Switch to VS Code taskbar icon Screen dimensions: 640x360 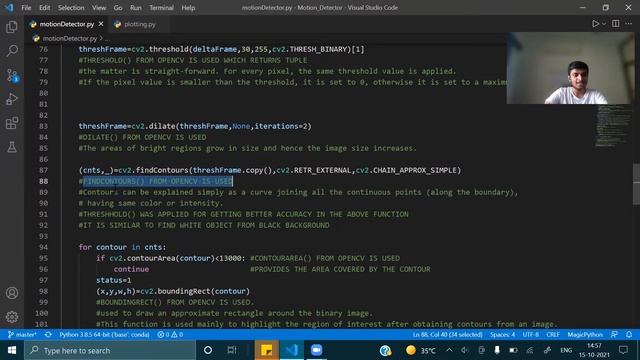pos(291,350)
